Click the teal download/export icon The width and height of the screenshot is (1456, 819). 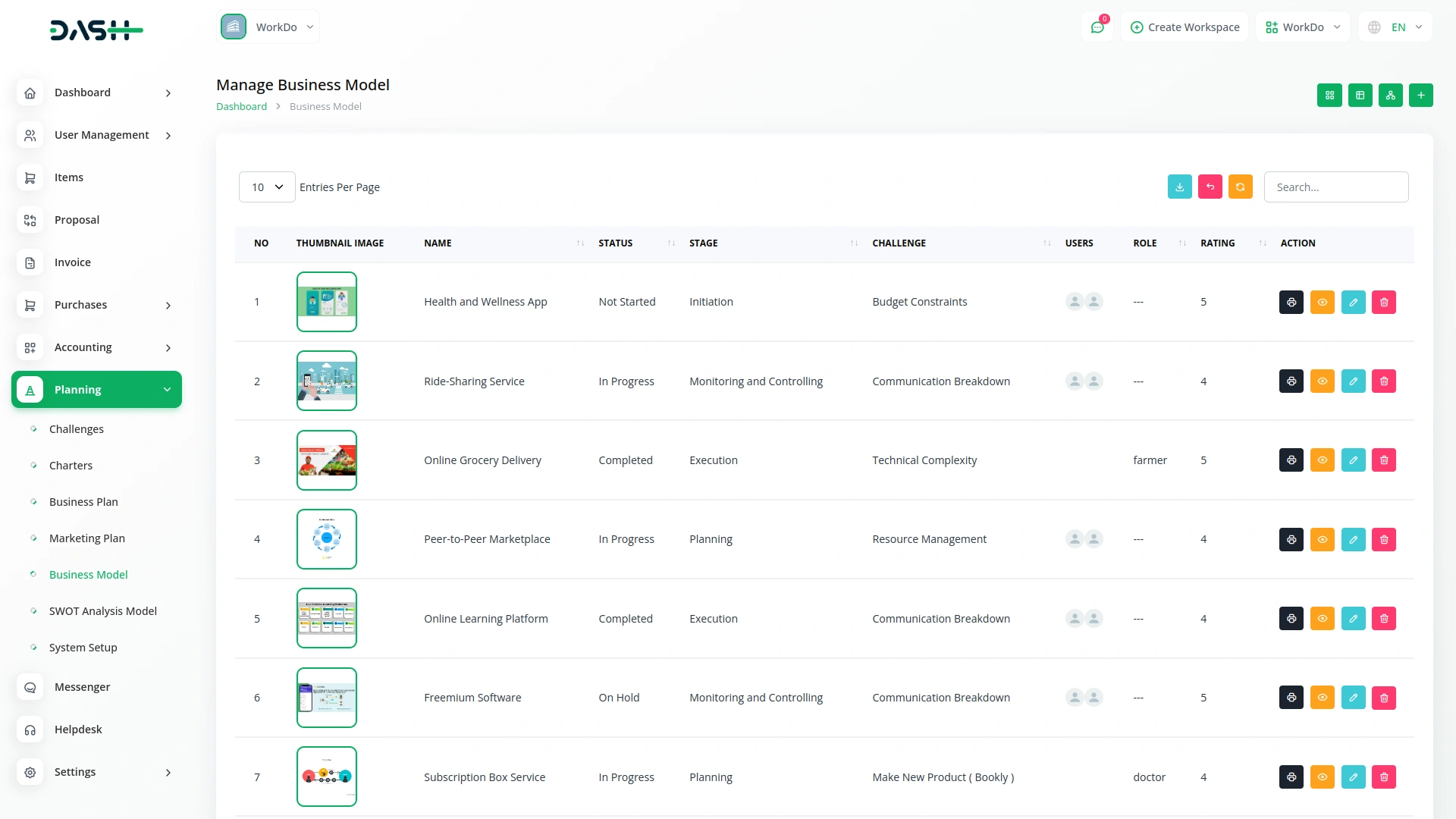coord(1179,187)
